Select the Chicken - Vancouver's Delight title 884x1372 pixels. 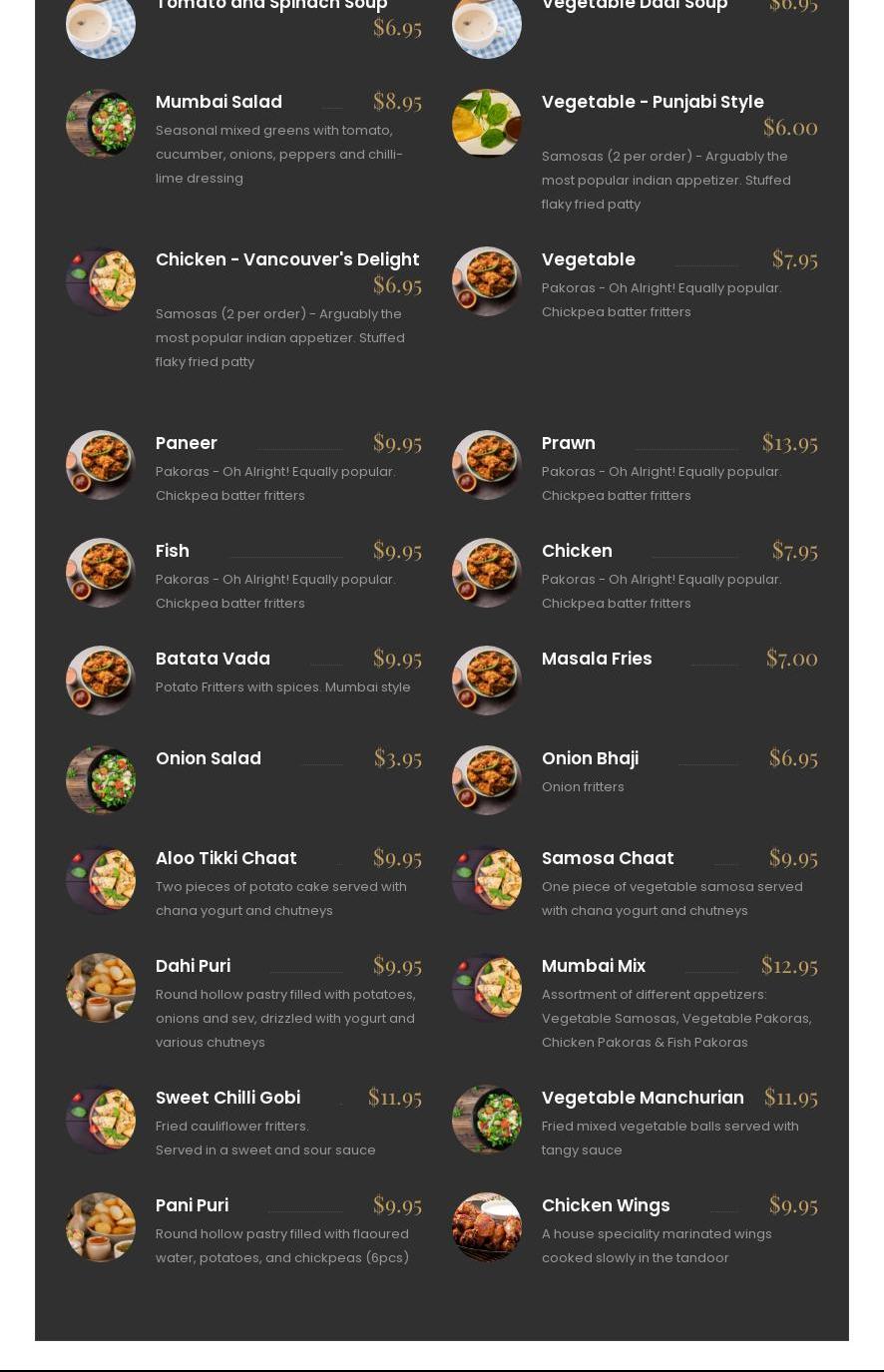click(287, 259)
